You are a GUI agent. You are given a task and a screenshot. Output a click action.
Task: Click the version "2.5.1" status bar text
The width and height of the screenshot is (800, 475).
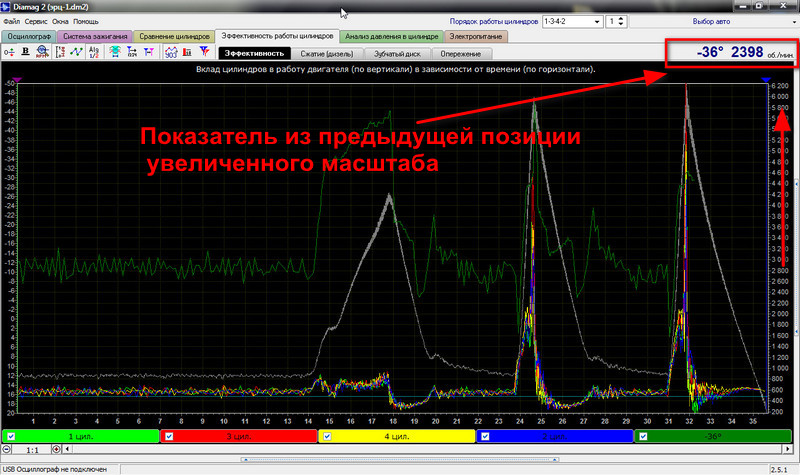(x=779, y=470)
